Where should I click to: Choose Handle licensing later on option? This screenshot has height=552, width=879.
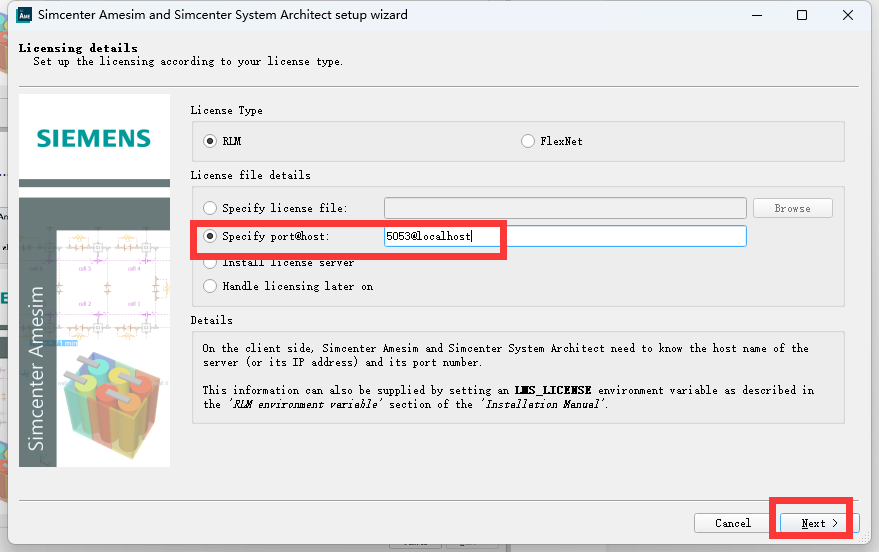[x=210, y=286]
